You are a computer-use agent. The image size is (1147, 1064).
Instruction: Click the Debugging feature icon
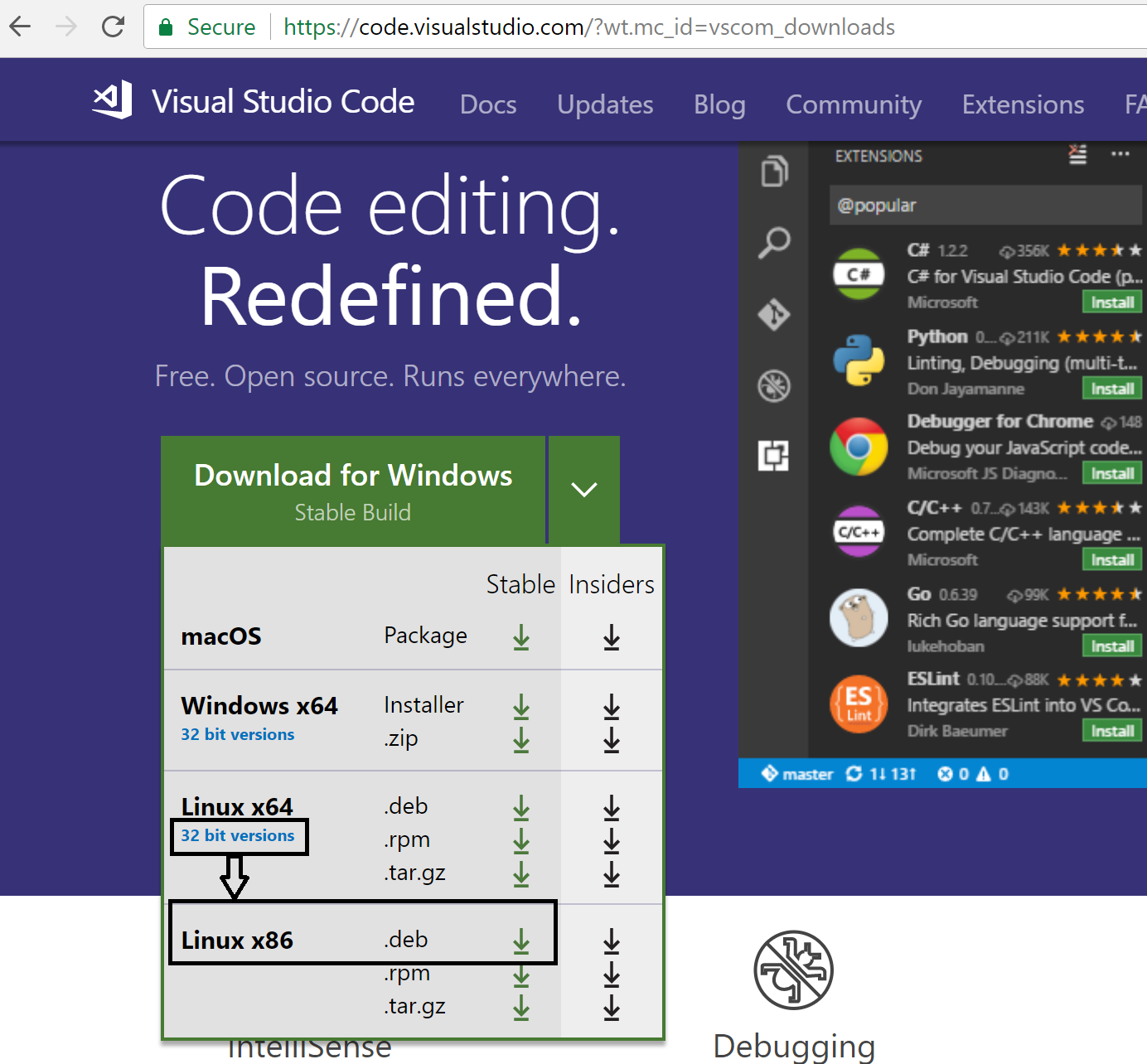tap(794, 970)
